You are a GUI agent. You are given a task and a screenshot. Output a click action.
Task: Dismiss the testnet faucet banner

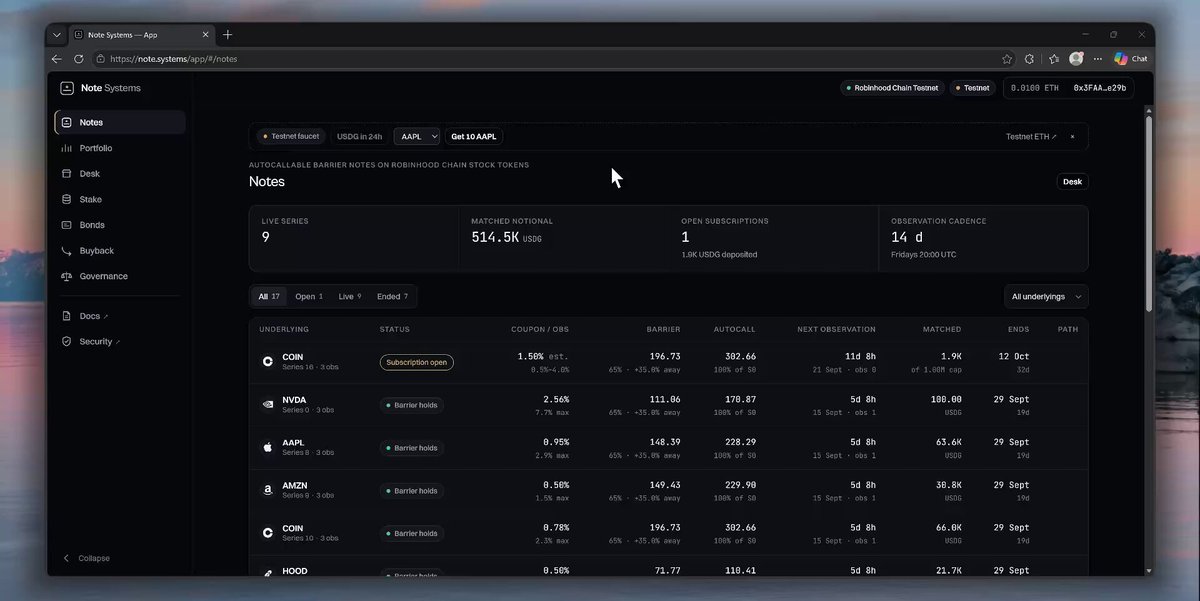point(1072,136)
